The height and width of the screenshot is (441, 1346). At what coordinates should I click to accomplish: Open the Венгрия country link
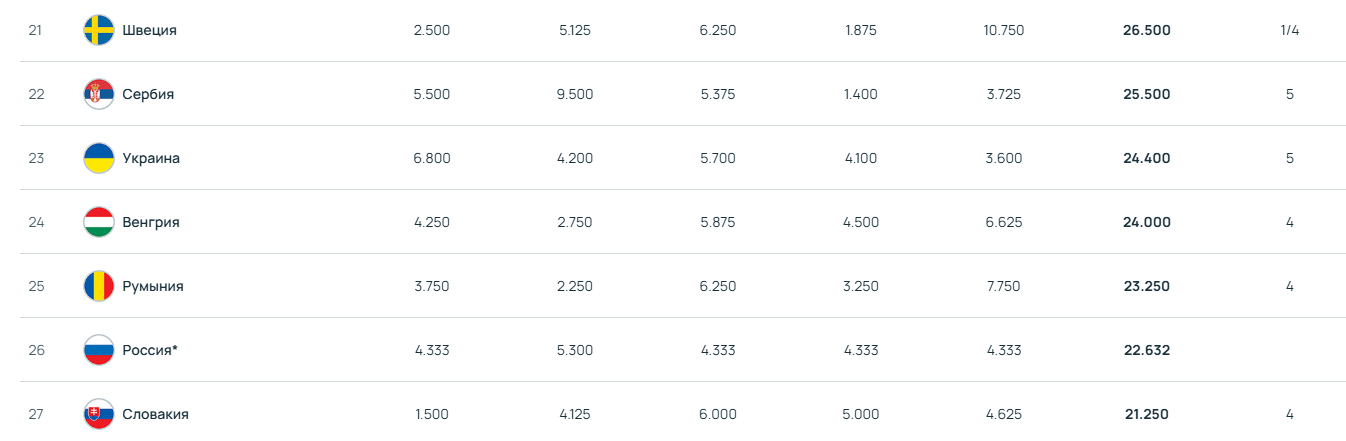point(151,222)
